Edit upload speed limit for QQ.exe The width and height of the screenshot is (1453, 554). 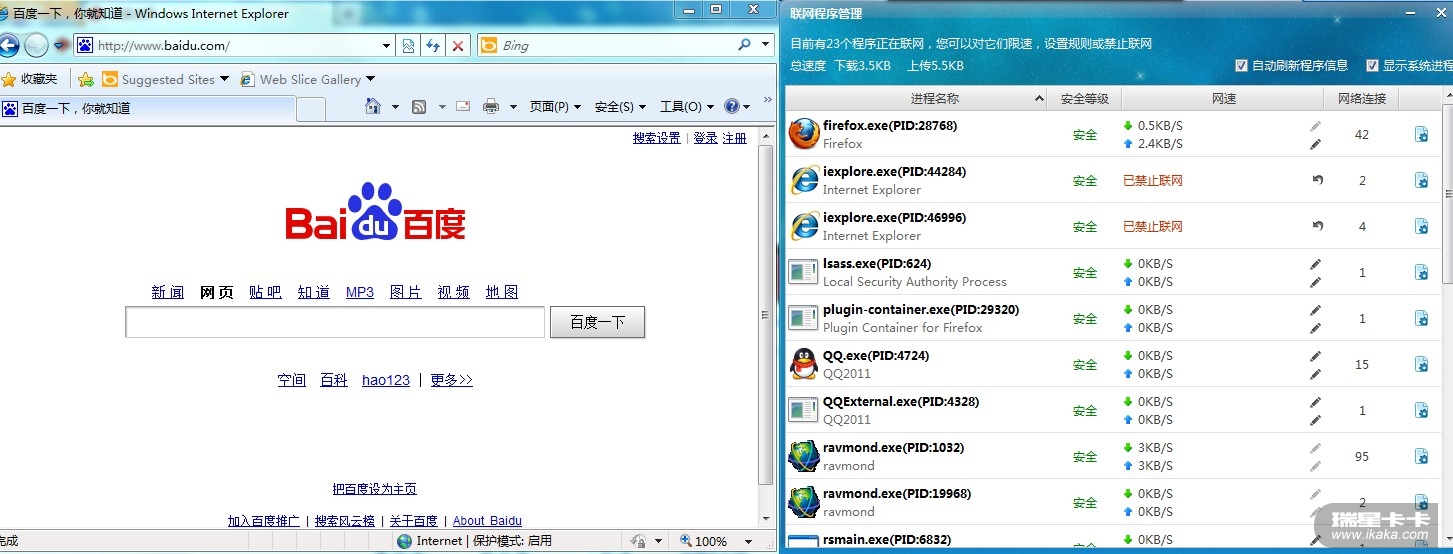pos(1315,374)
